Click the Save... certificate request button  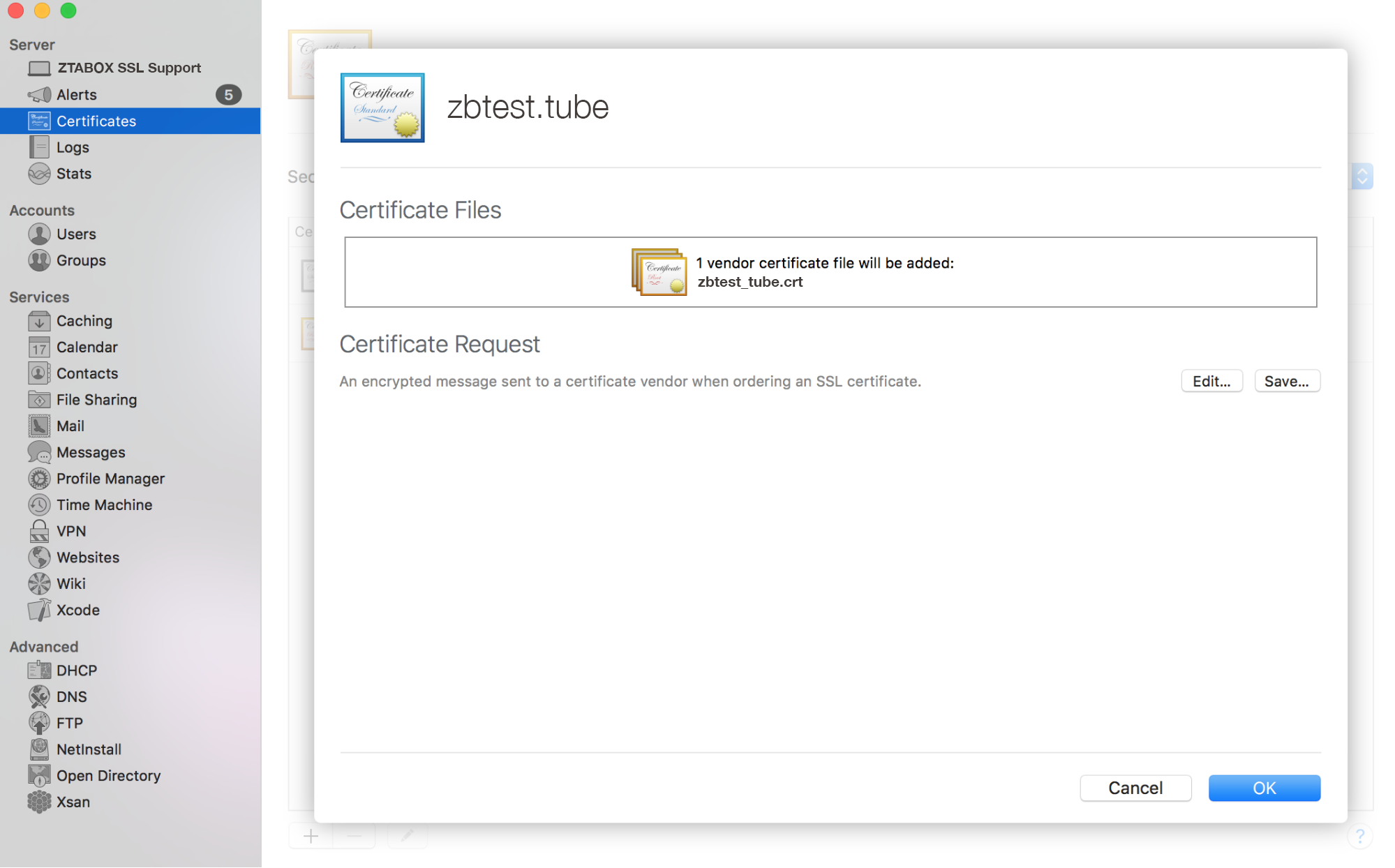pos(1286,381)
